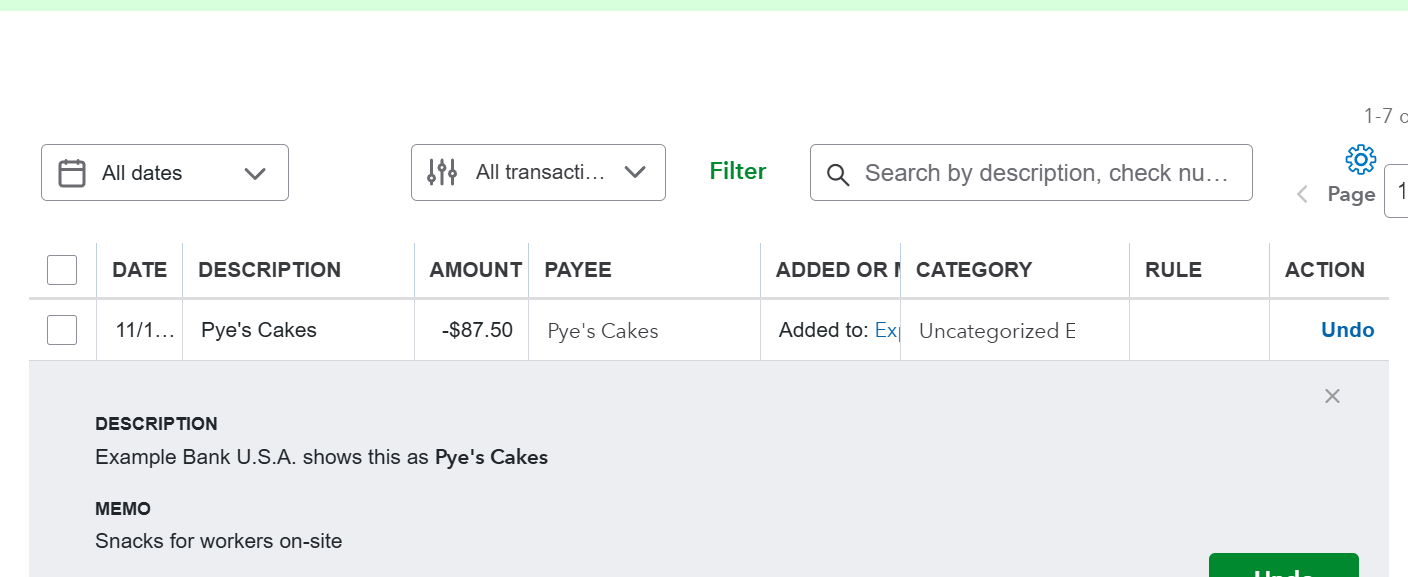Focus the search by description field
Screen dimensions: 1408x577
(x=1046, y=173)
